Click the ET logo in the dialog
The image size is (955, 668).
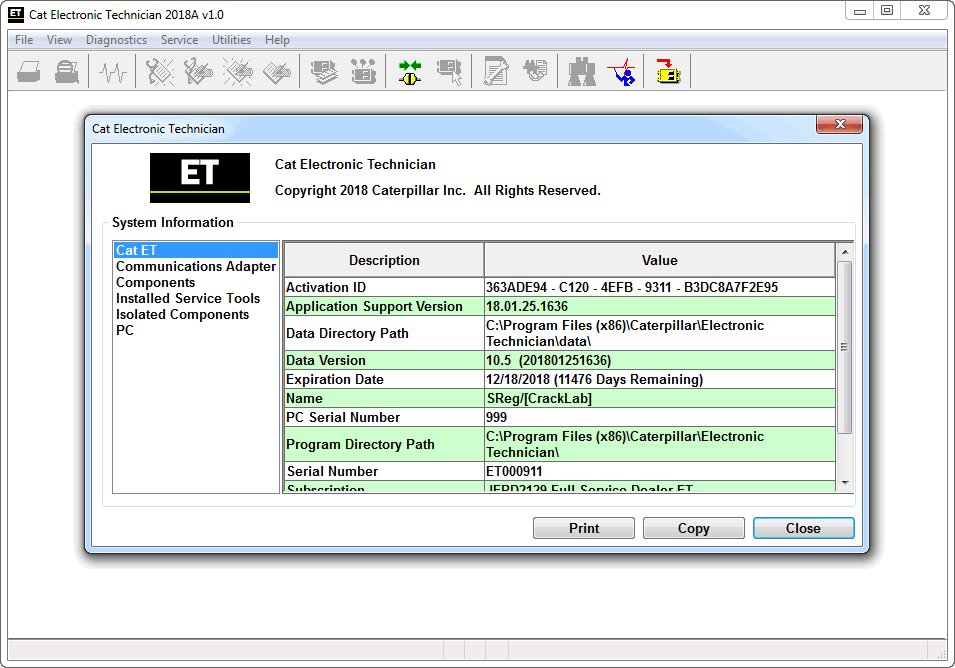(200, 178)
